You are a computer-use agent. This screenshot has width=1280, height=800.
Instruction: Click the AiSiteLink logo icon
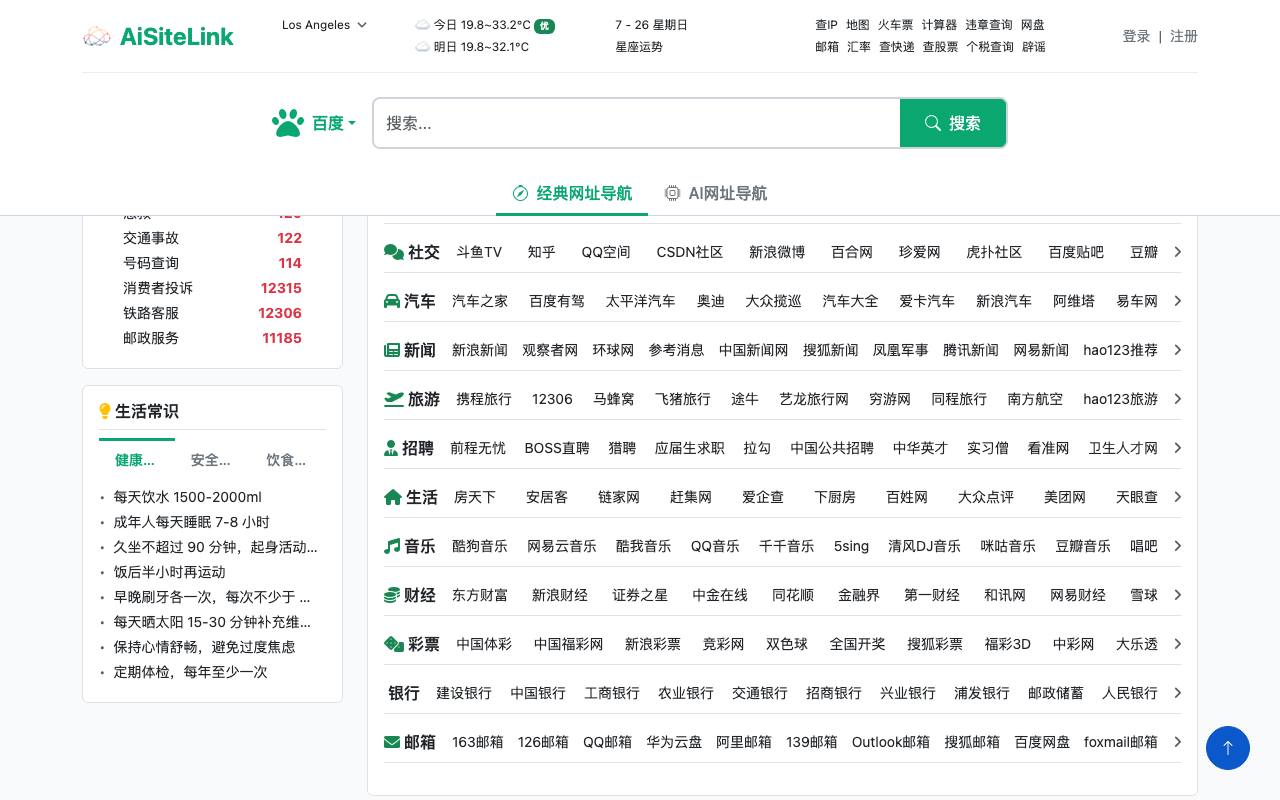click(x=97, y=37)
